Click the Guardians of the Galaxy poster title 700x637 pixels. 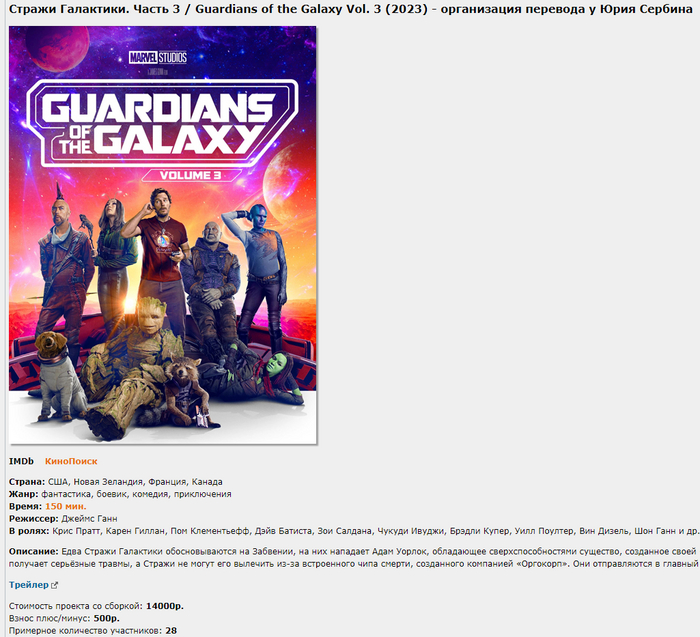click(162, 123)
